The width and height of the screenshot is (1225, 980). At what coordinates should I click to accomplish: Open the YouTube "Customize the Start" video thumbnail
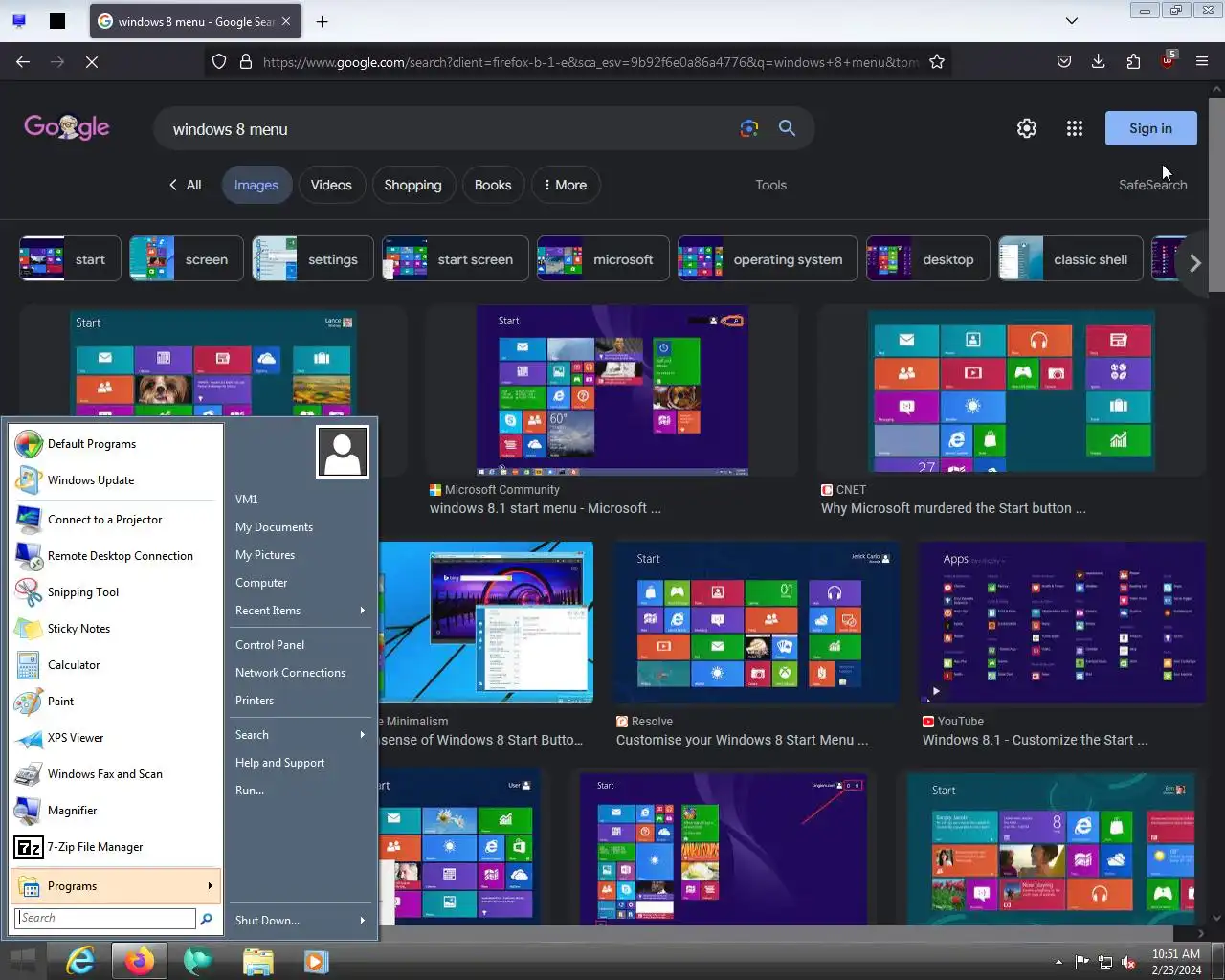click(x=1061, y=623)
